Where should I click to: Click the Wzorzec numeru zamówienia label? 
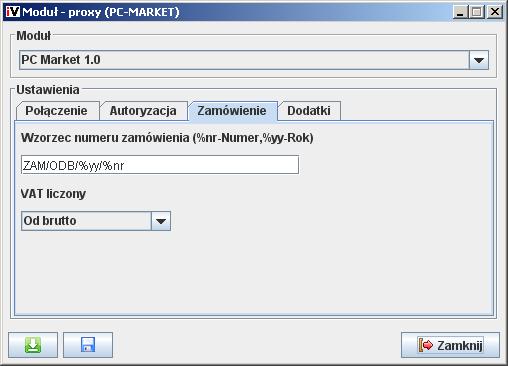(167, 138)
